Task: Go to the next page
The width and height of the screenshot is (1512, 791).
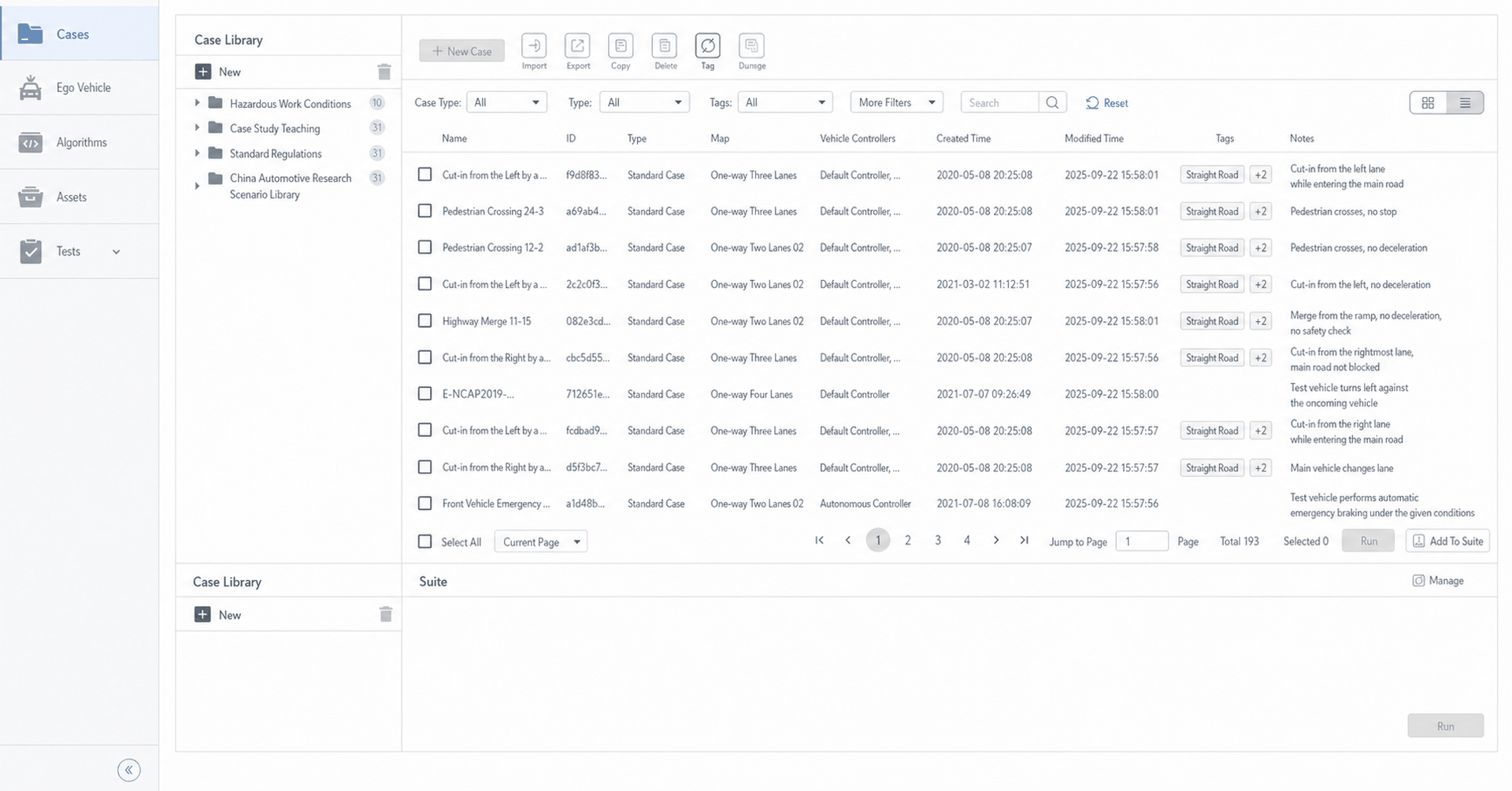Action: (x=996, y=540)
